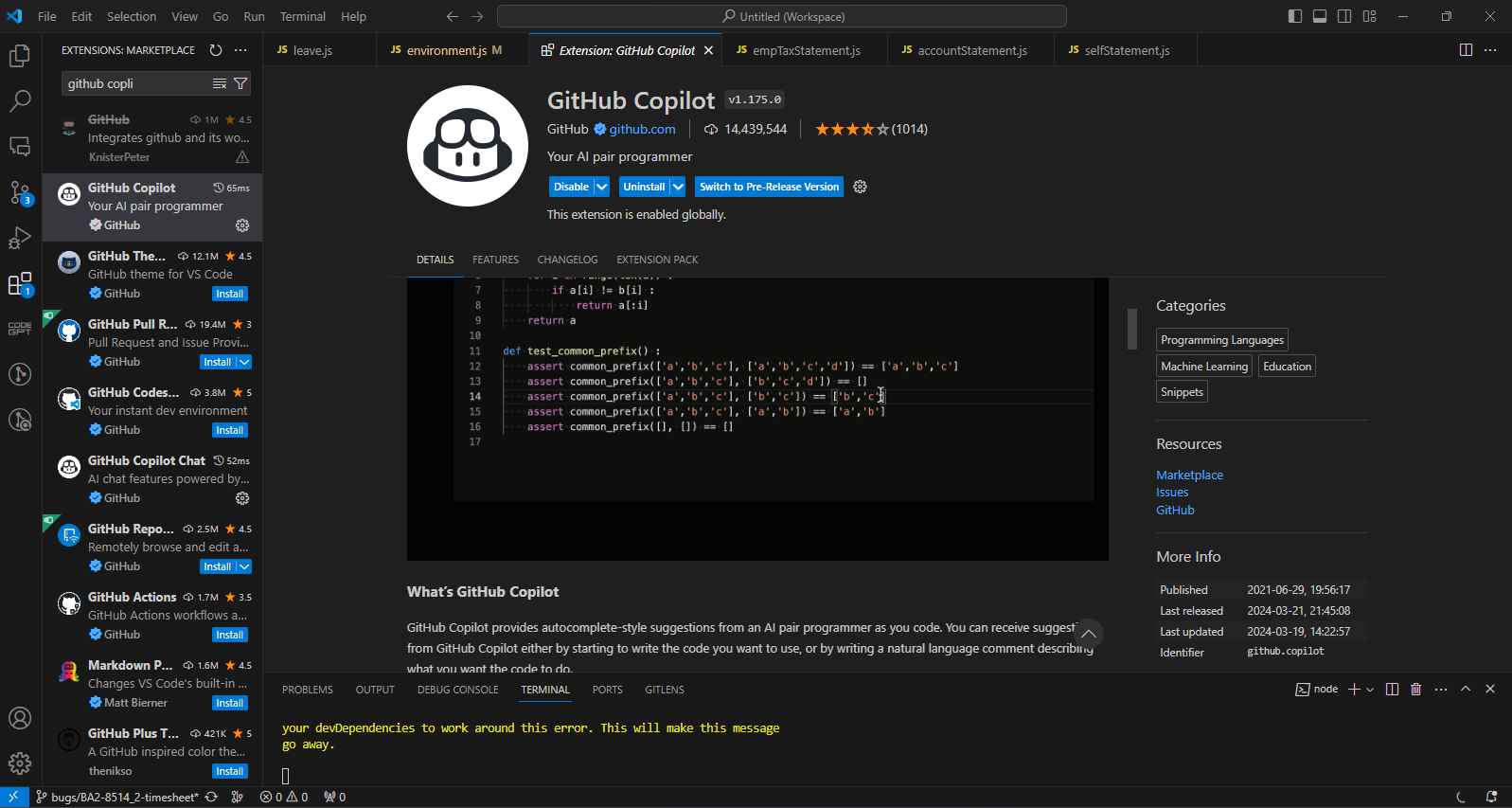Open the Marketplace resource link
Screen dimensions: 1512x808
click(1189, 475)
